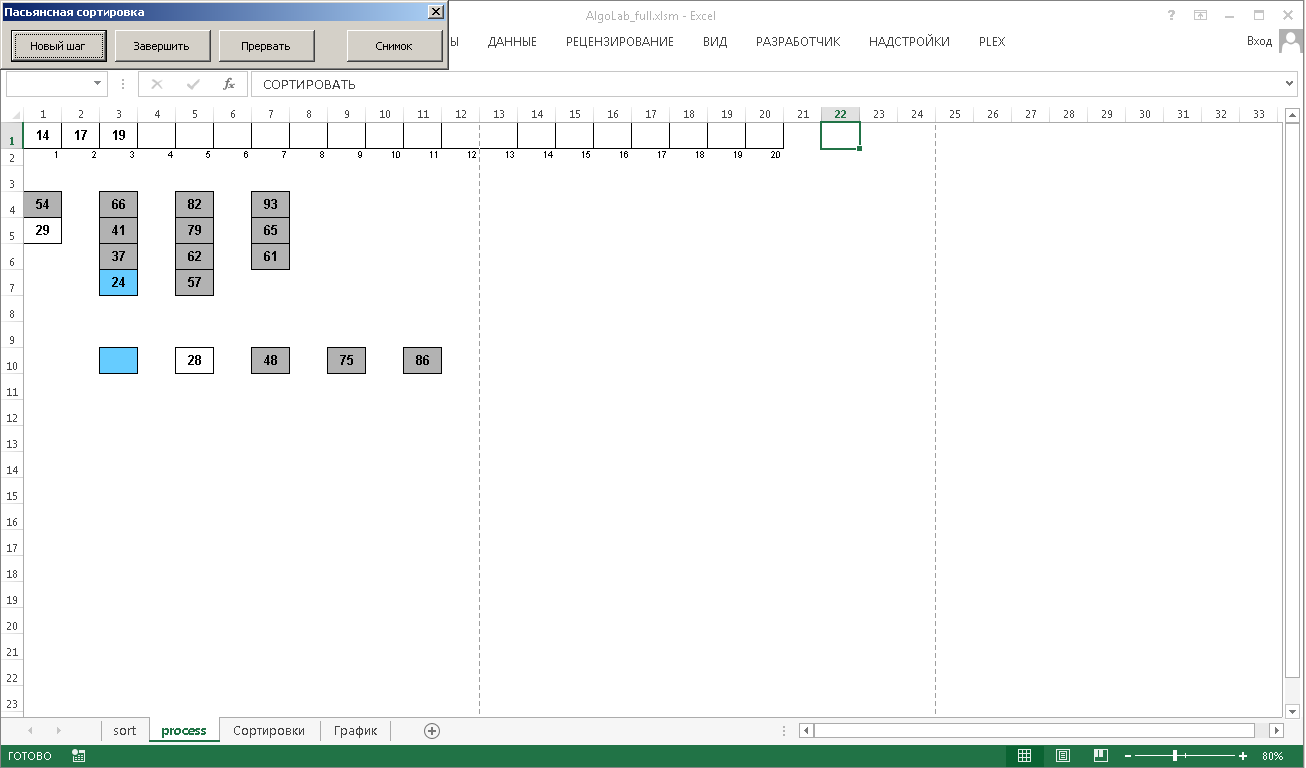
Task: Select gray cell containing 75
Action: [x=346, y=360]
